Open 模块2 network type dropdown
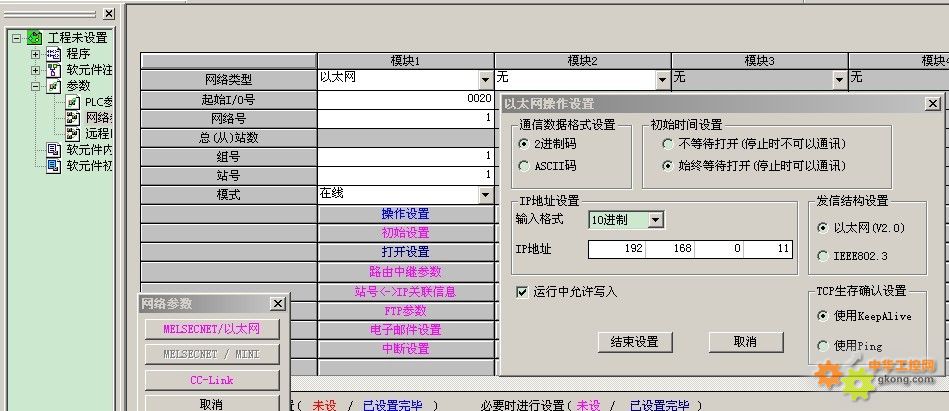The image size is (949, 411). pos(662,79)
